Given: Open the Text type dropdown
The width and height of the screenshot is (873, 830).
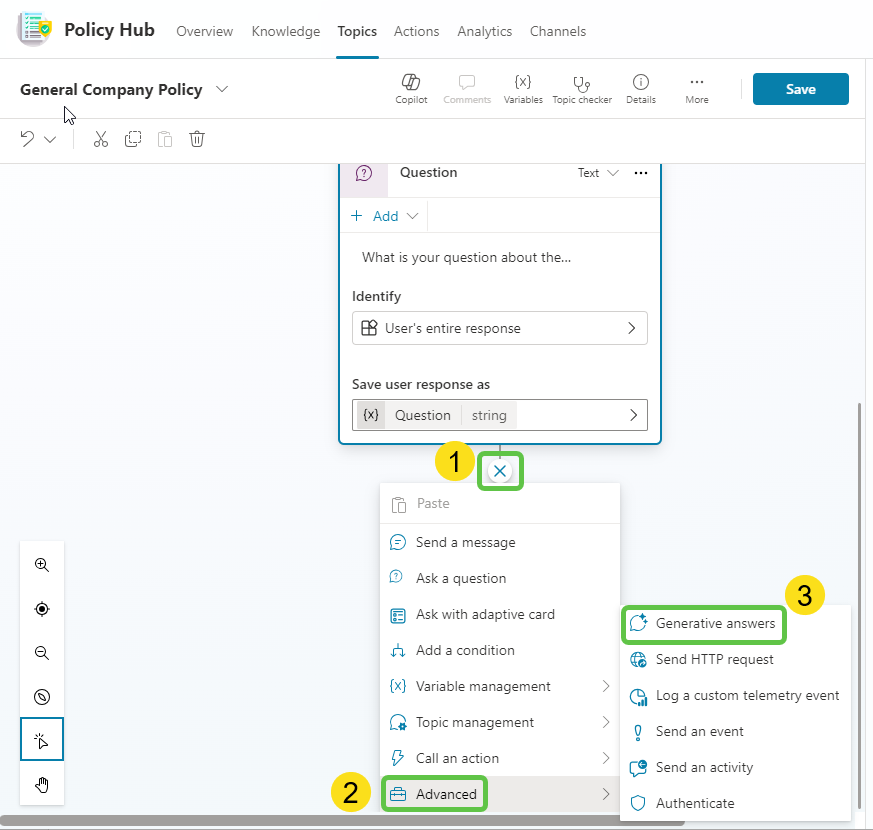Looking at the screenshot, I should pyautogui.click(x=598, y=173).
